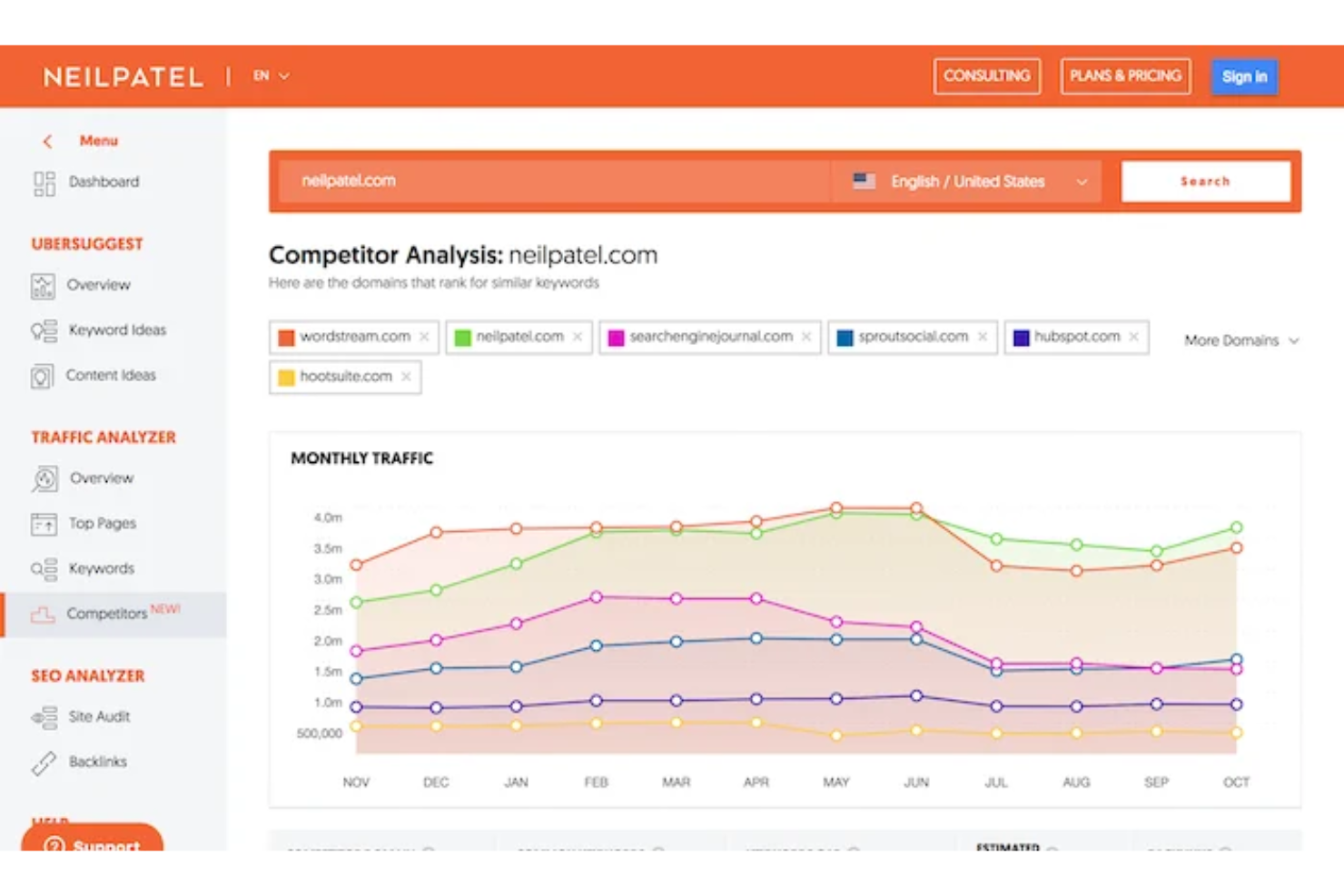Select the Dashboard icon in the sidebar

[x=43, y=182]
